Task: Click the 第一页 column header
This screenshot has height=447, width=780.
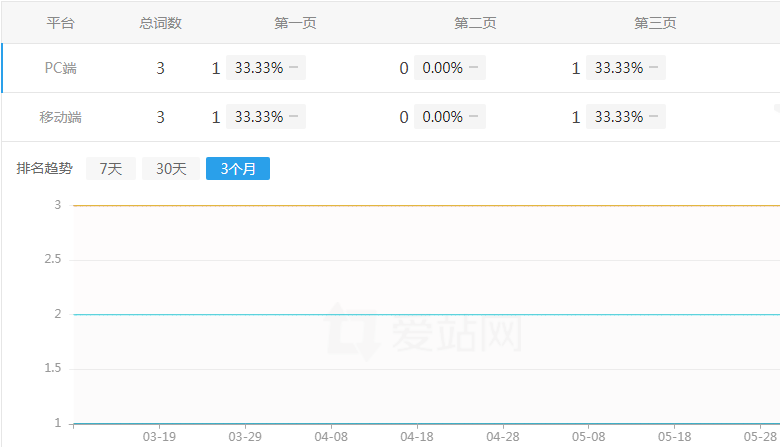Action: (x=295, y=23)
